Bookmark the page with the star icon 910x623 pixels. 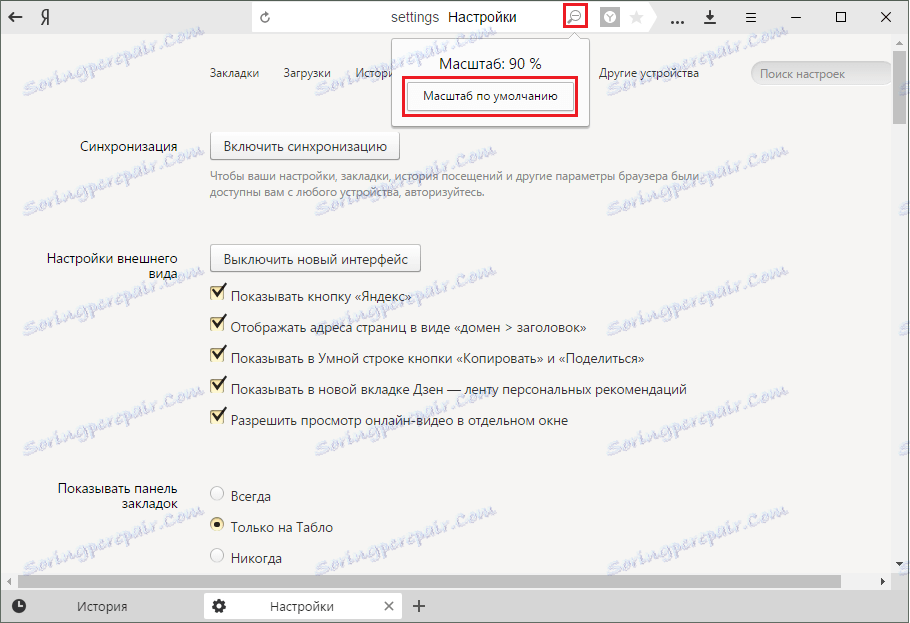tap(637, 17)
